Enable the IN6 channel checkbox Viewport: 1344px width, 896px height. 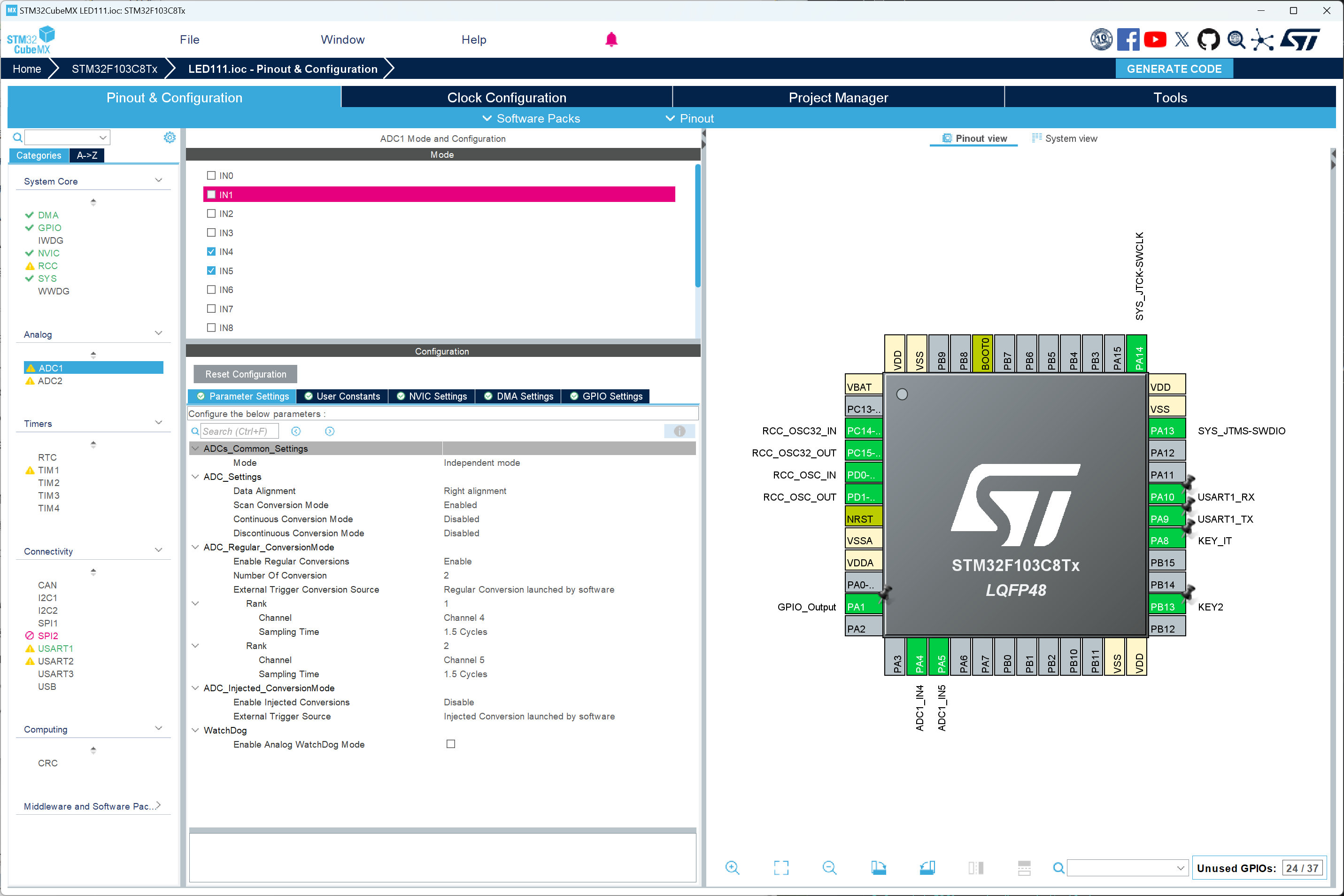pyautogui.click(x=211, y=290)
